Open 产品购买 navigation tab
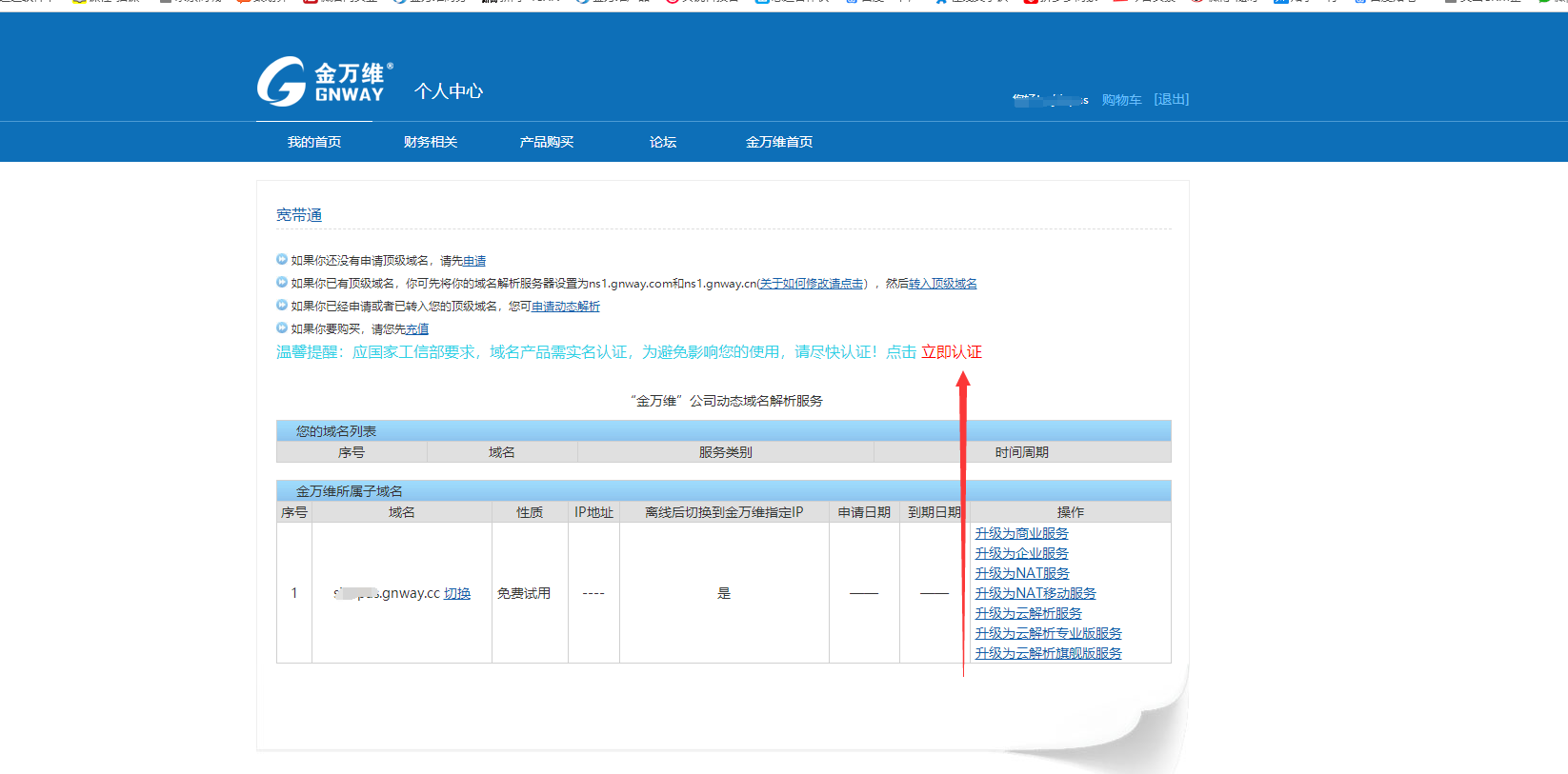 coord(547,142)
